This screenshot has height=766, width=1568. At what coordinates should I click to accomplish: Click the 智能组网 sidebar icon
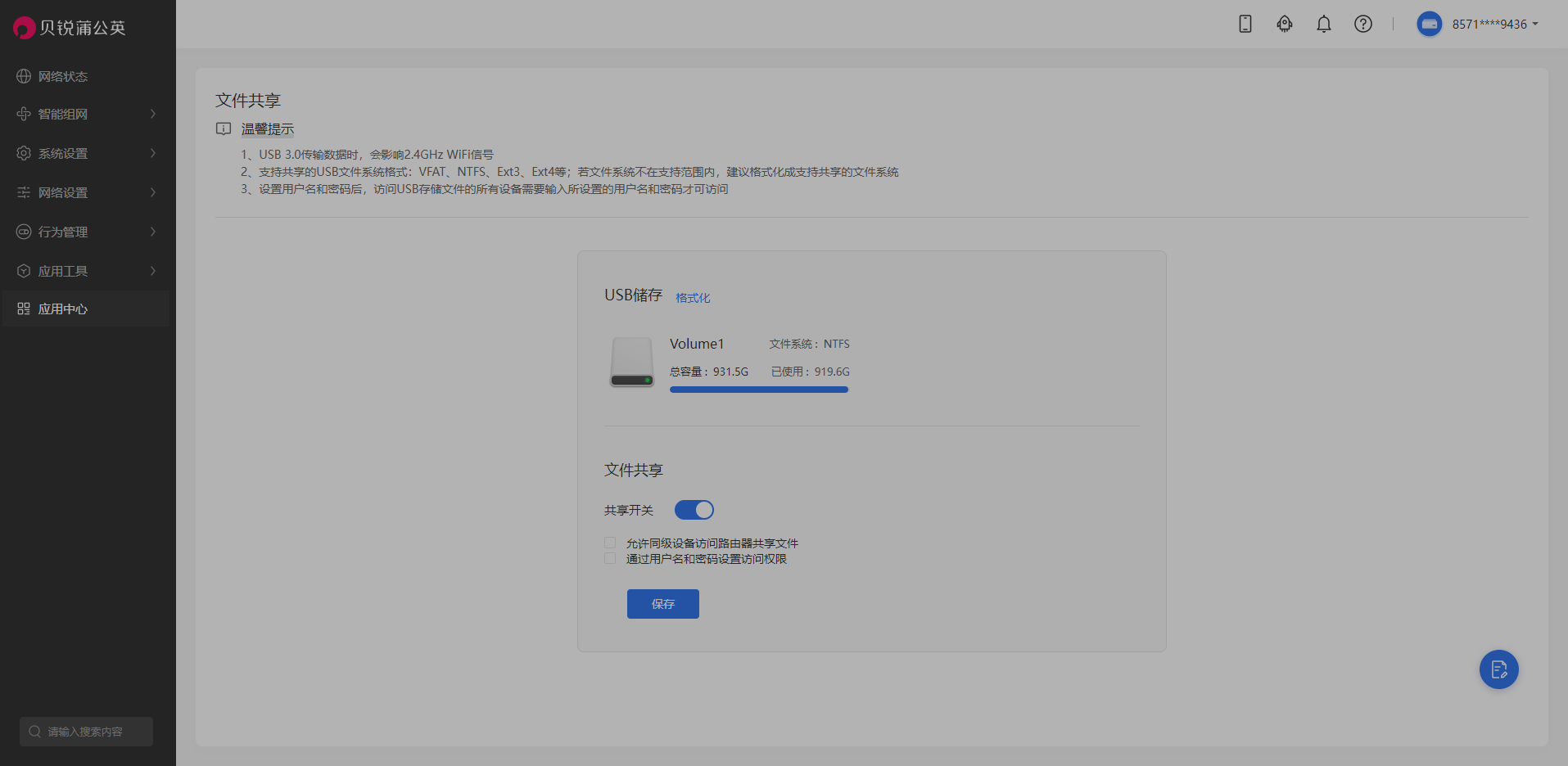(24, 114)
